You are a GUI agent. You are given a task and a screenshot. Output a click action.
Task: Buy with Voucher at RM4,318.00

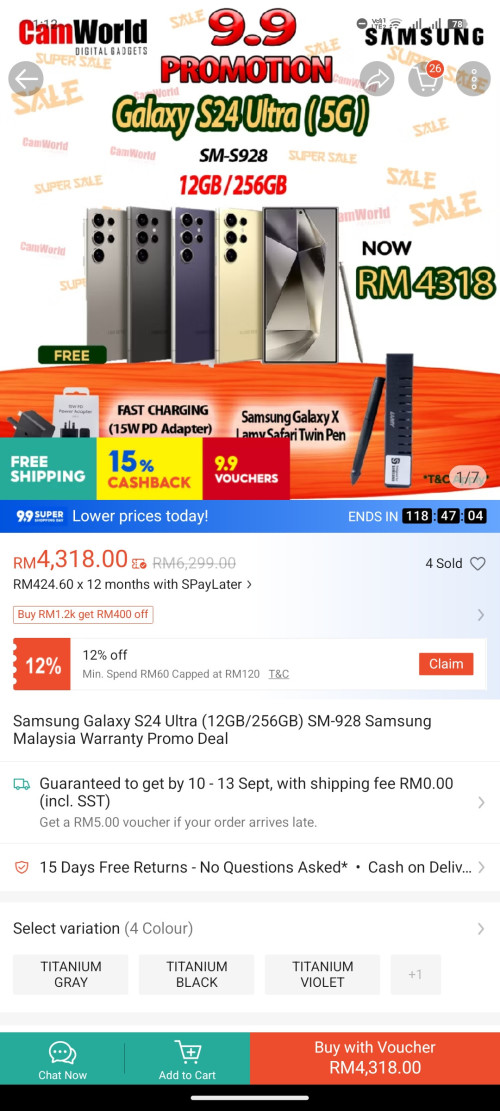click(x=375, y=1058)
